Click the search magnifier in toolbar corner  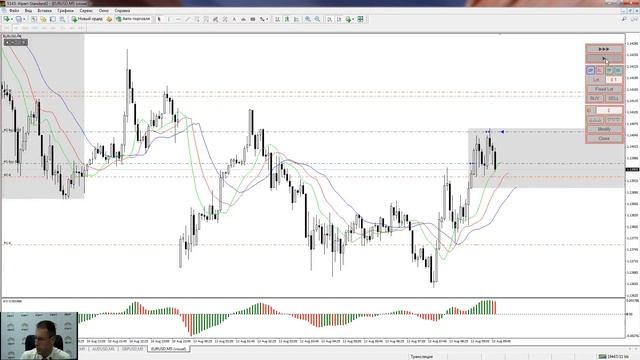point(624,19)
